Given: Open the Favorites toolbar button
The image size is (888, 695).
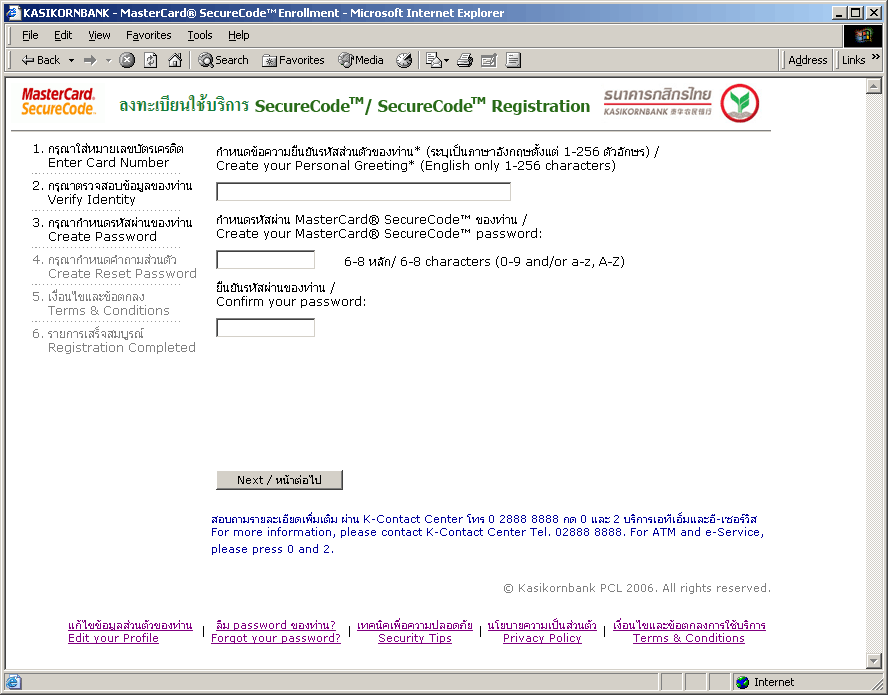Looking at the screenshot, I should (x=293, y=60).
